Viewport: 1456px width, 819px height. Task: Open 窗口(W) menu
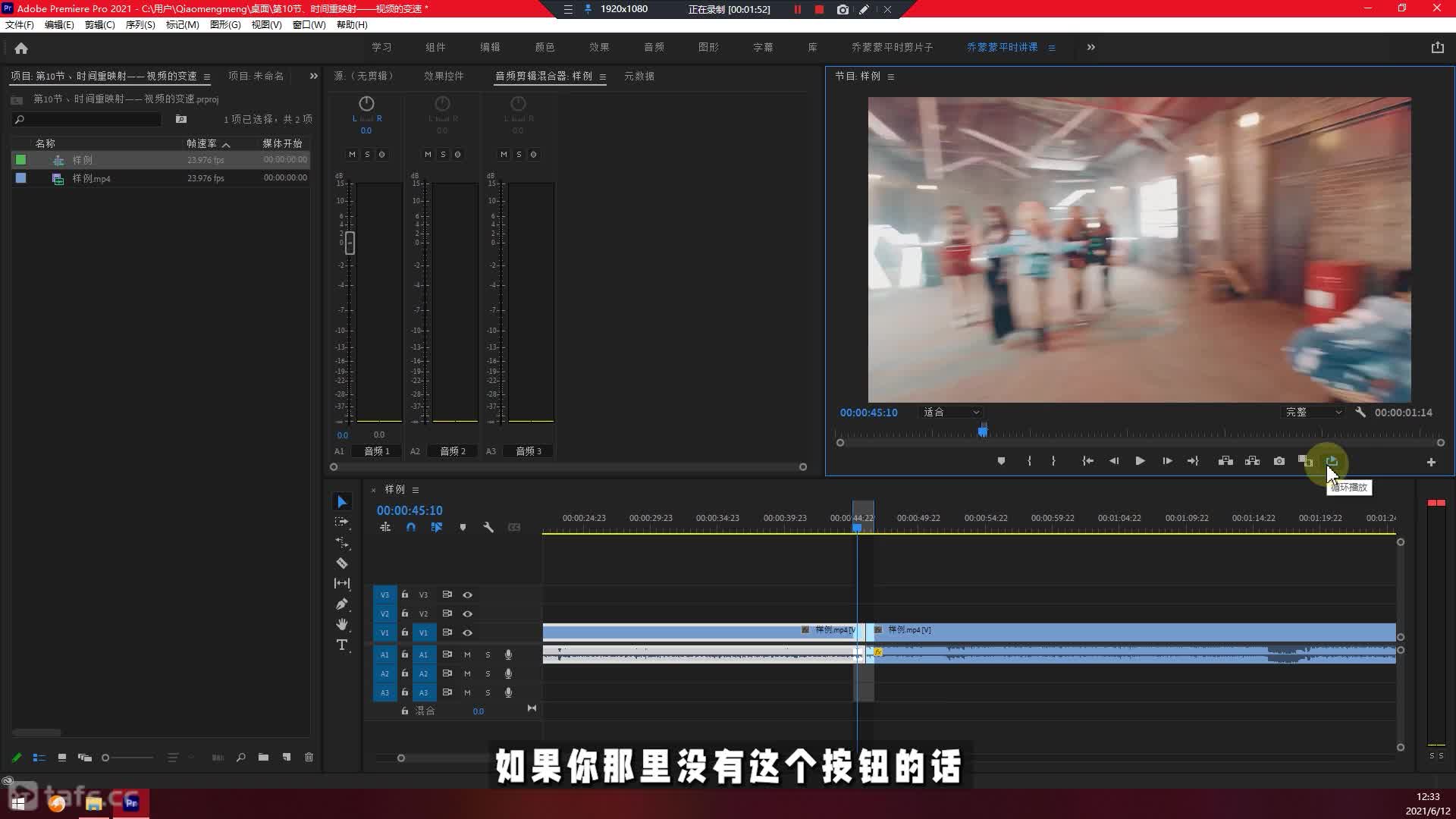(309, 25)
